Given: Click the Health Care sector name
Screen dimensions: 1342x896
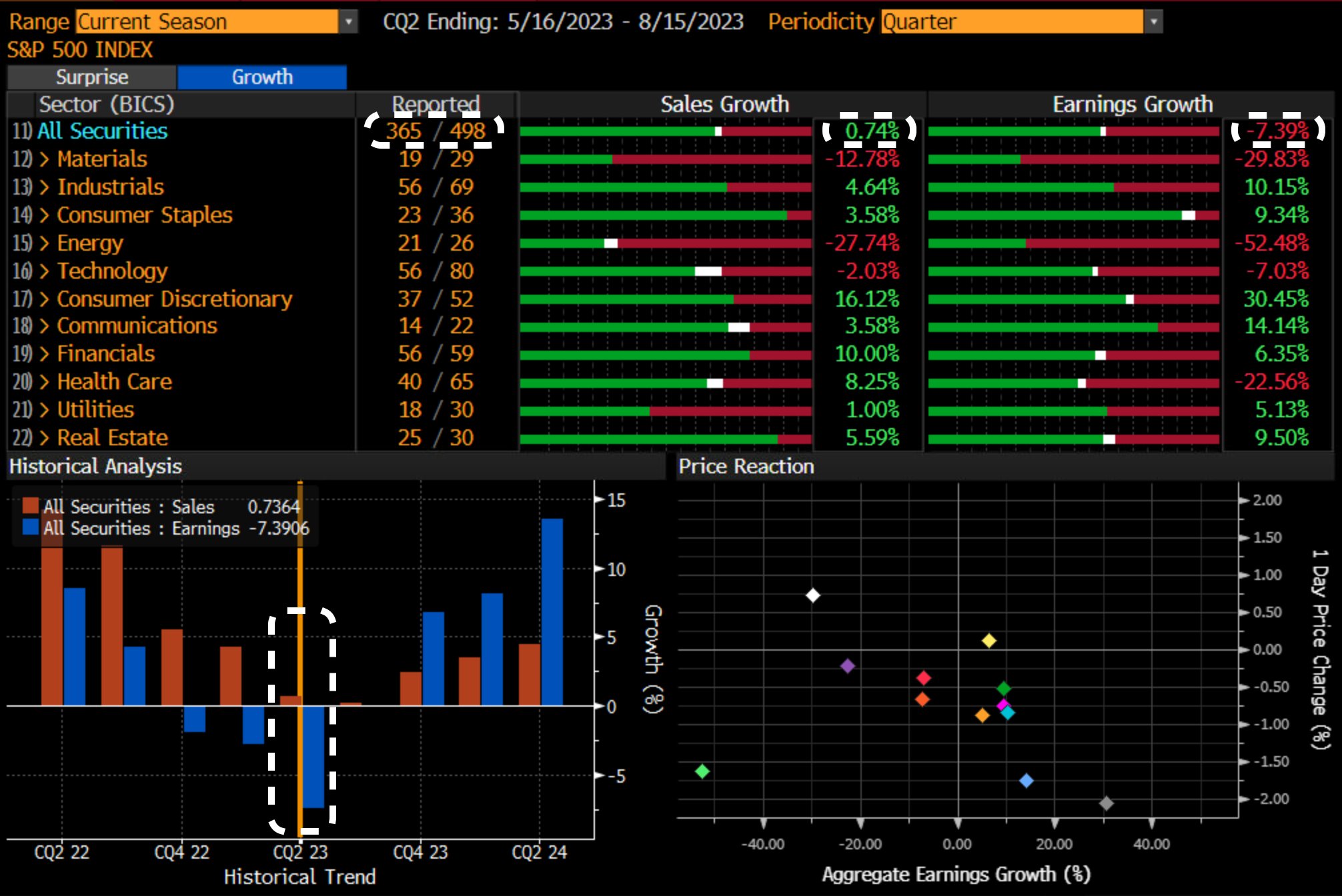Looking at the screenshot, I should click(114, 382).
